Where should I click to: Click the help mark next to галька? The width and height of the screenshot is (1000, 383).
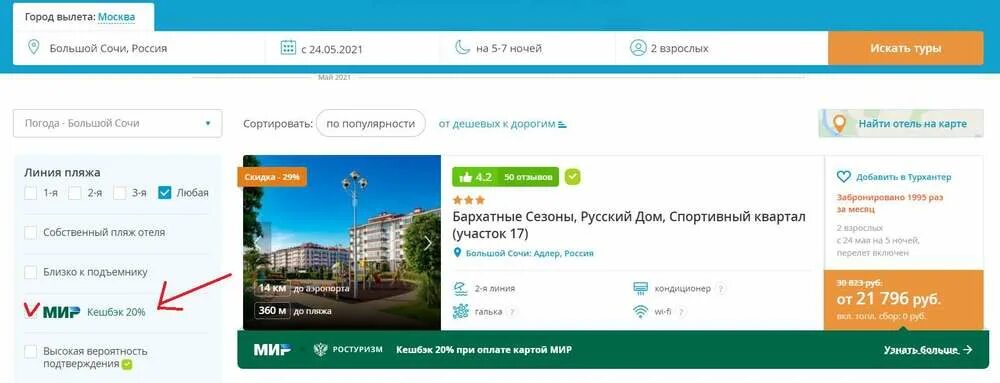click(512, 312)
